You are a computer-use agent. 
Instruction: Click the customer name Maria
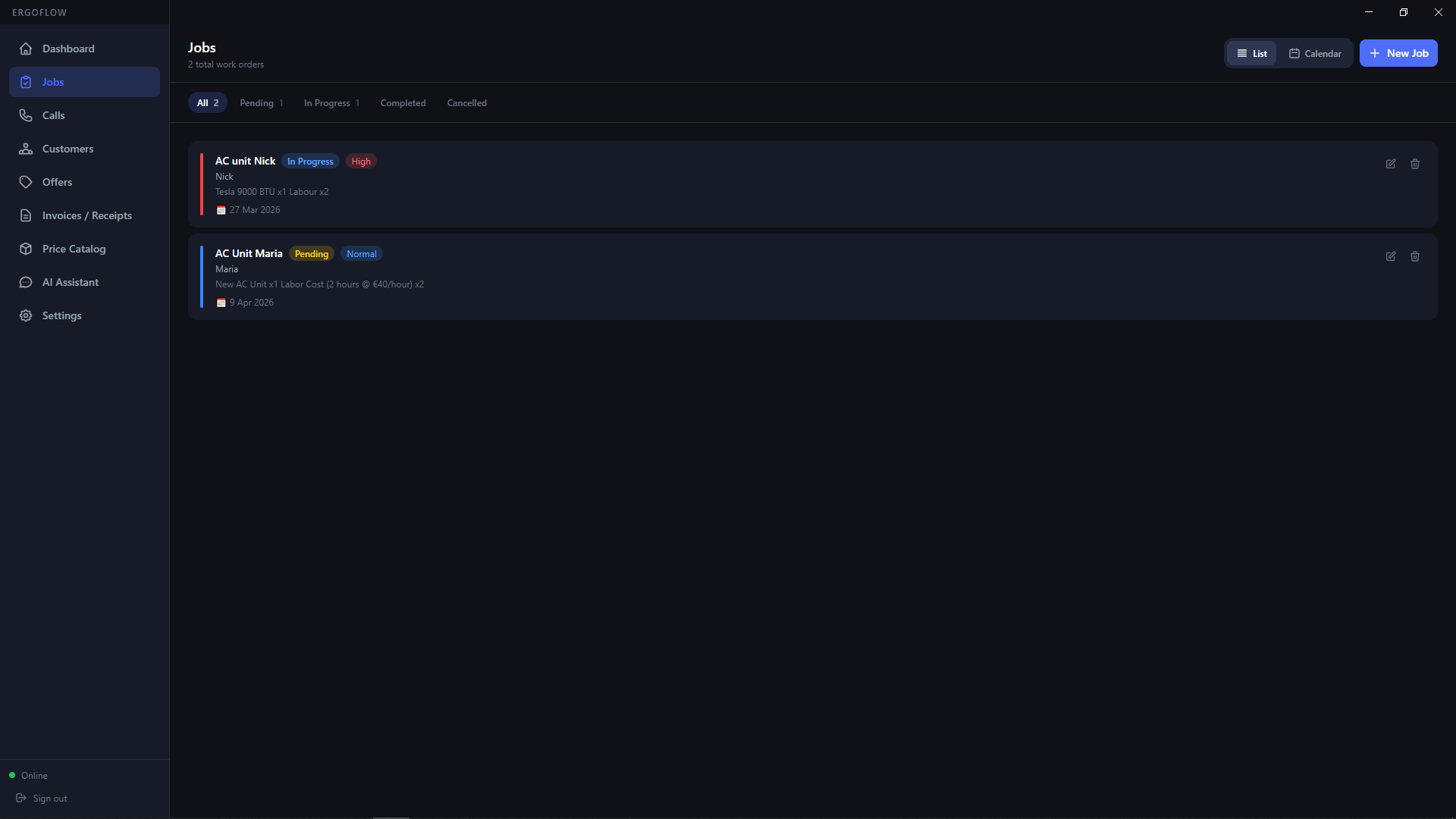227,269
